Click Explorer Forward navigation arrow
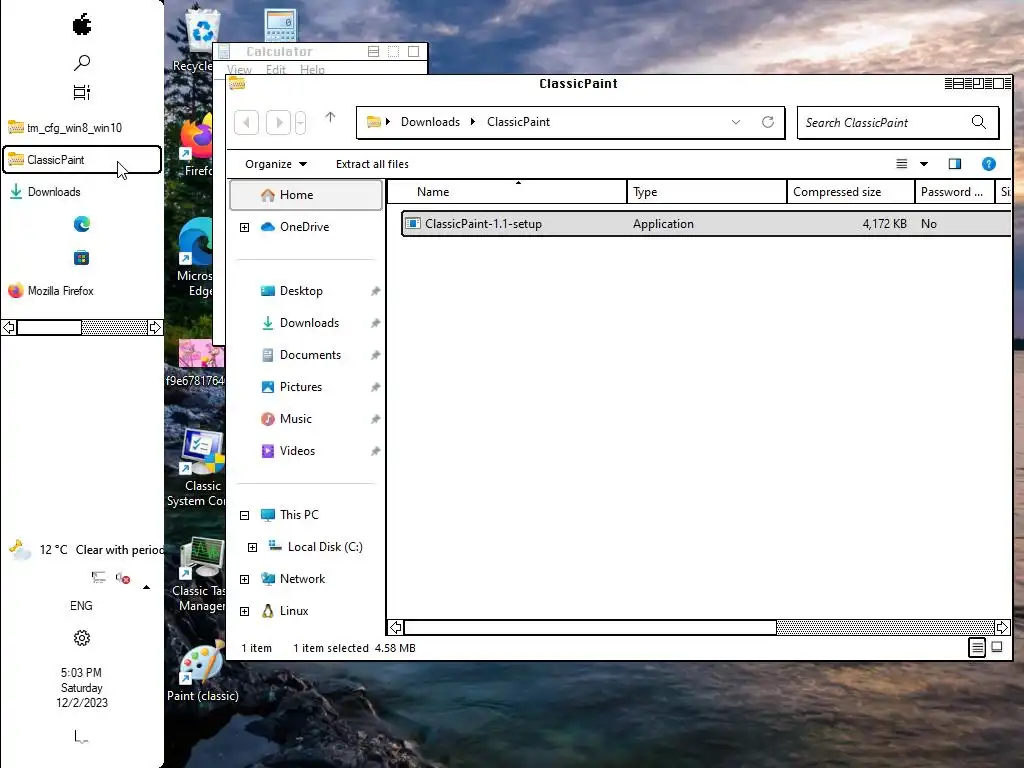1024x768 pixels. pos(278,122)
